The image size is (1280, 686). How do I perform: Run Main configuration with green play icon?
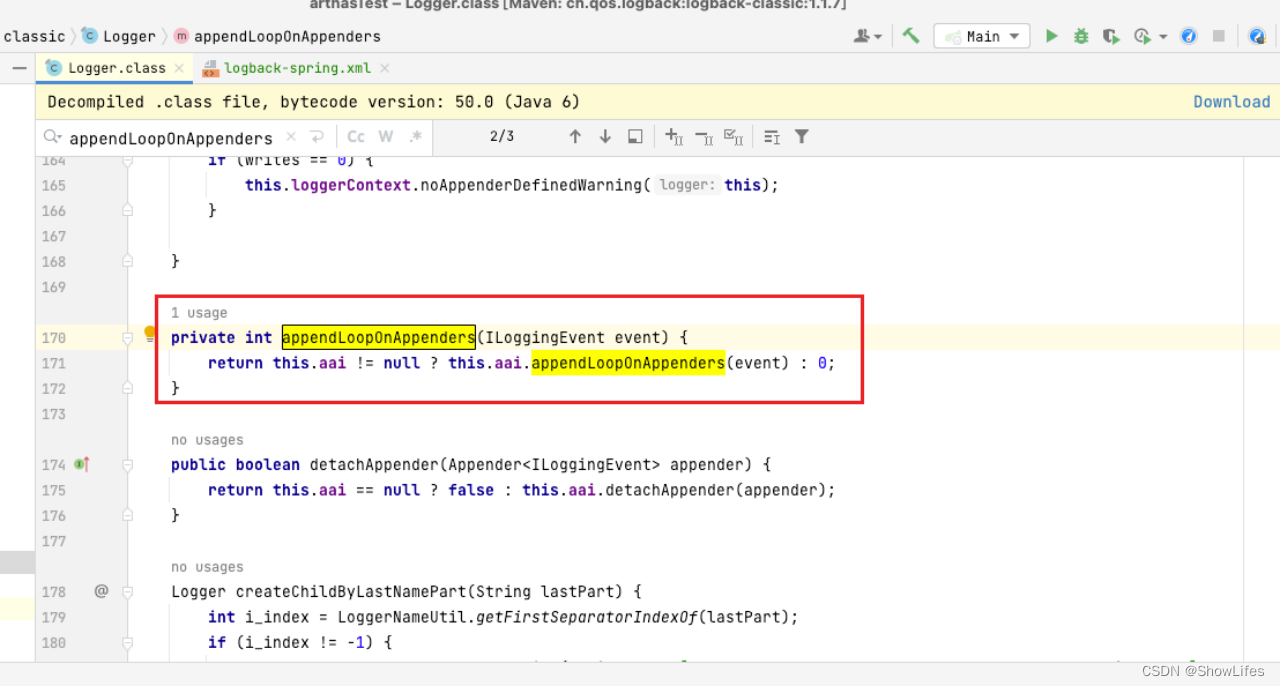pos(1051,35)
